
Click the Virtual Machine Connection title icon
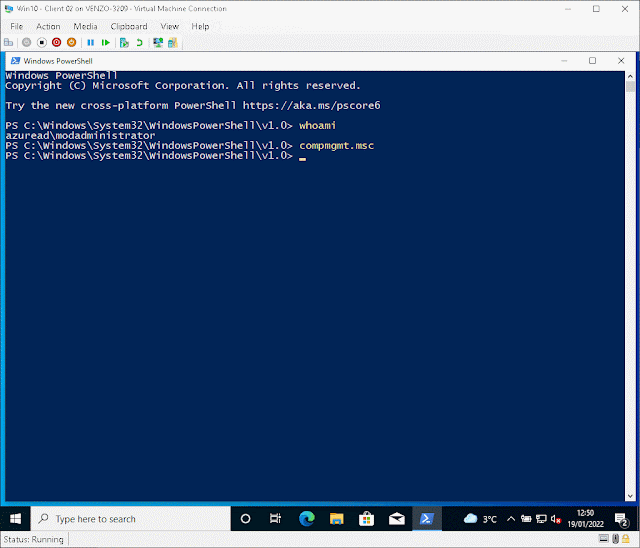pyautogui.click(x=9, y=9)
